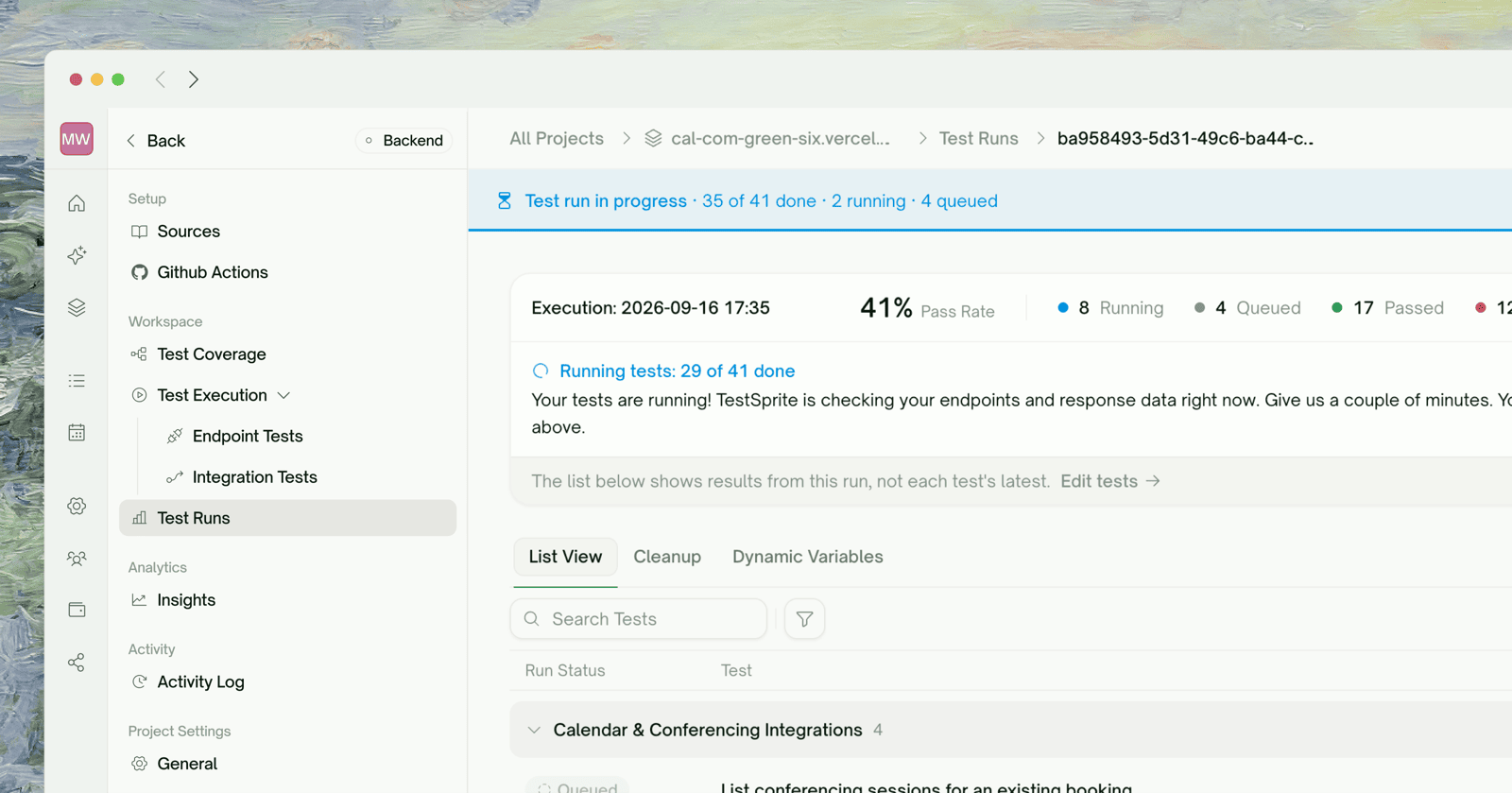Click Execution: 2026-09-16 17:35 heading
This screenshot has height=793, width=1512.
tap(650, 308)
